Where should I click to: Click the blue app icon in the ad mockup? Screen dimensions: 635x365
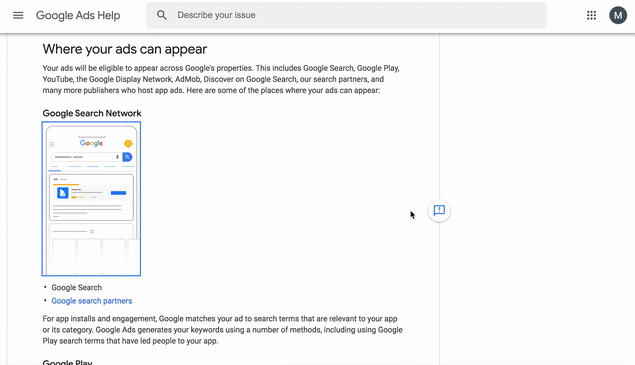[63, 193]
